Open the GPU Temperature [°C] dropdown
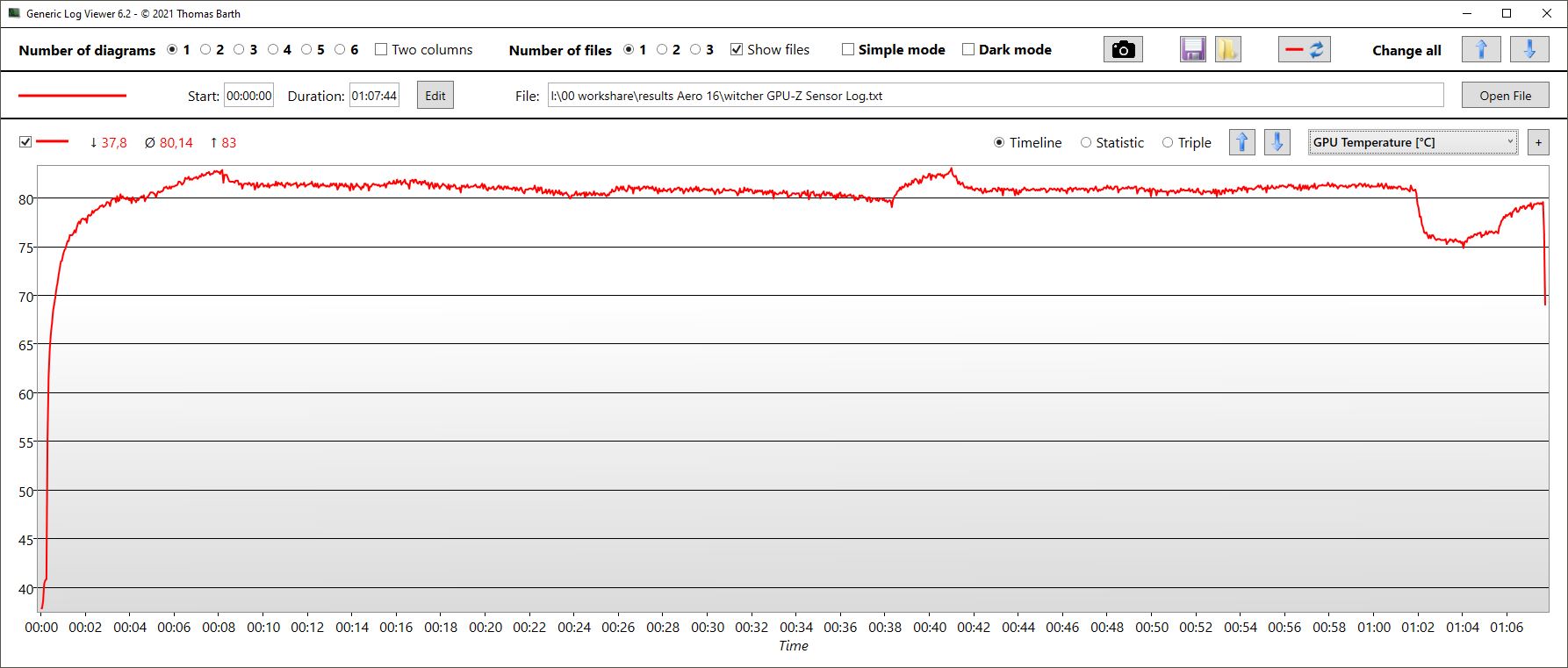Screen dimensions: 1568x668 1413,142
